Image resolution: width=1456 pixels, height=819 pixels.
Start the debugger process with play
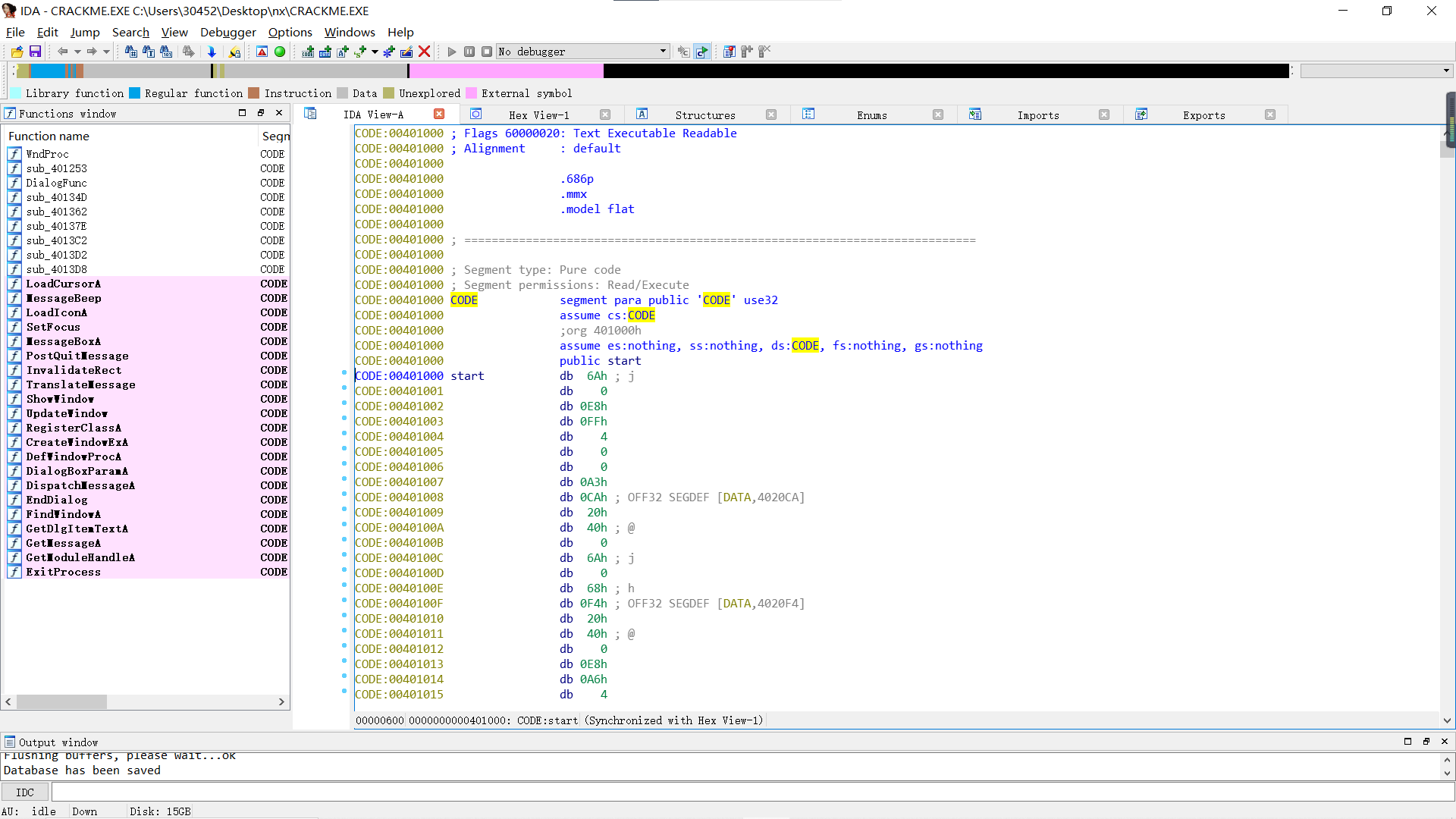click(x=452, y=52)
